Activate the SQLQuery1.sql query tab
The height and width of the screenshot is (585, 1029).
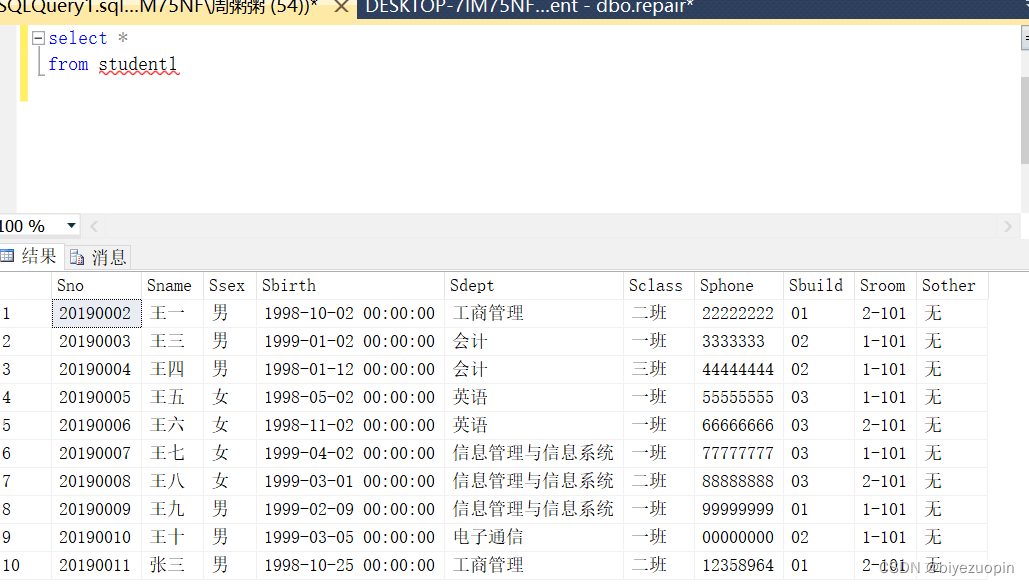(x=159, y=7)
